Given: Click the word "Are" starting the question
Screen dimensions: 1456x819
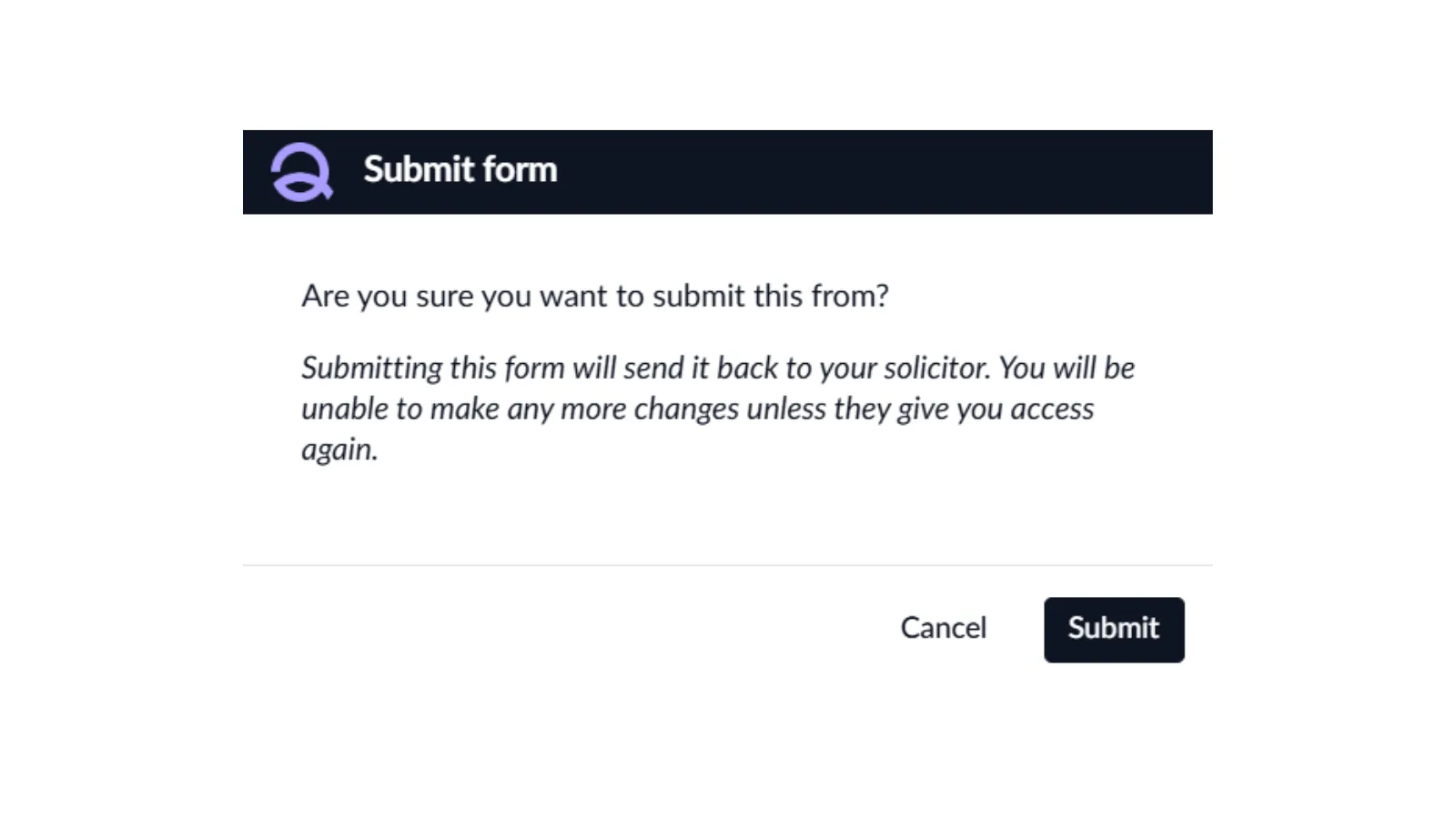Looking at the screenshot, I should click(325, 296).
